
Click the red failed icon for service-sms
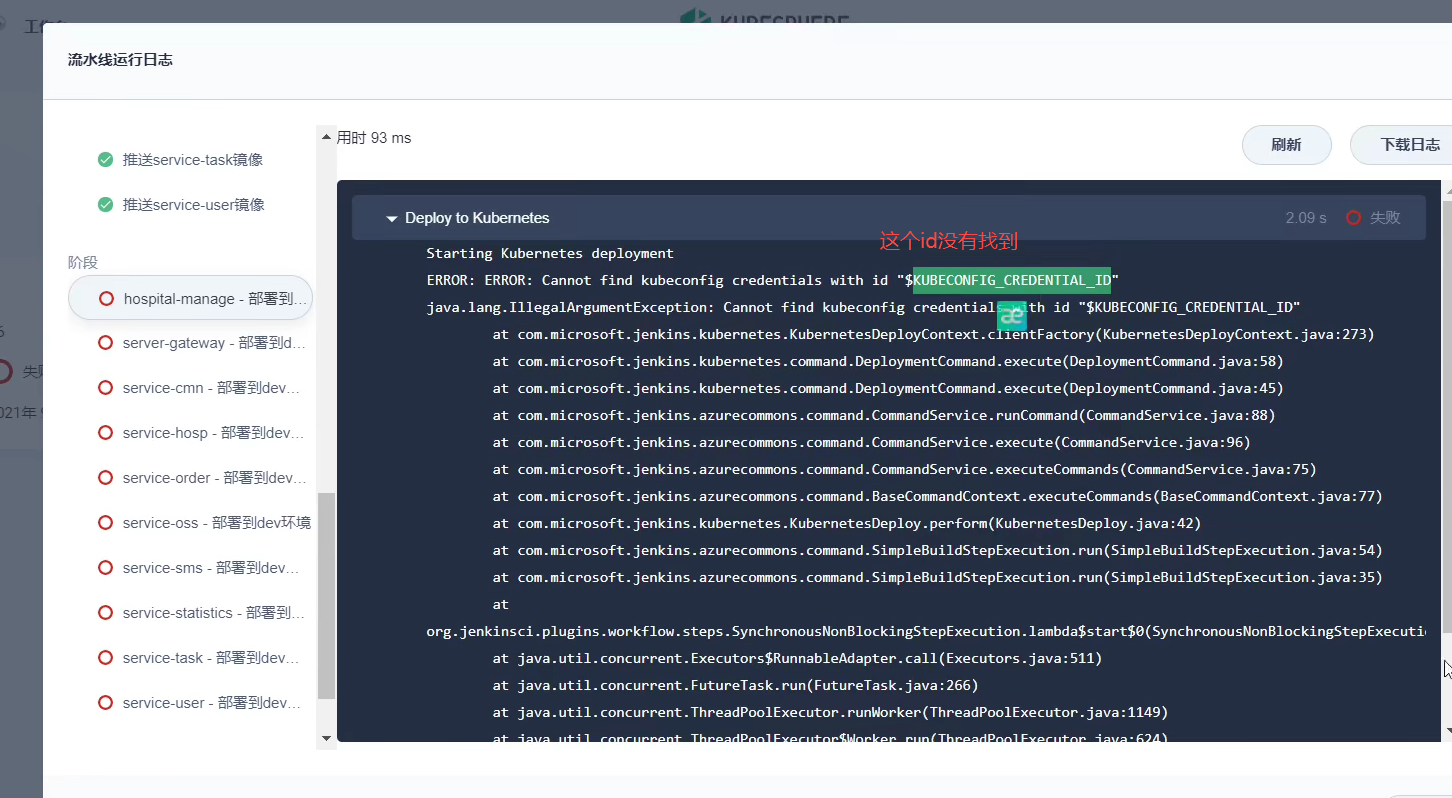coord(105,568)
